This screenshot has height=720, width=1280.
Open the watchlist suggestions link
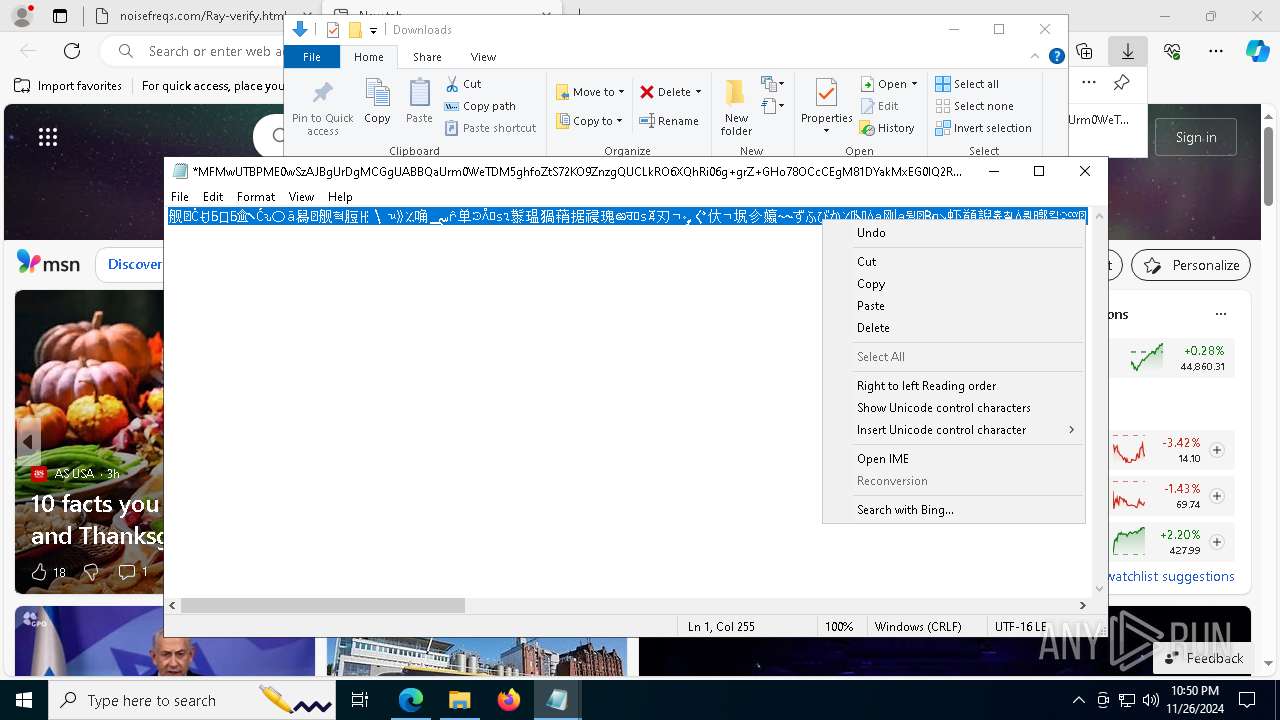(1171, 576)
